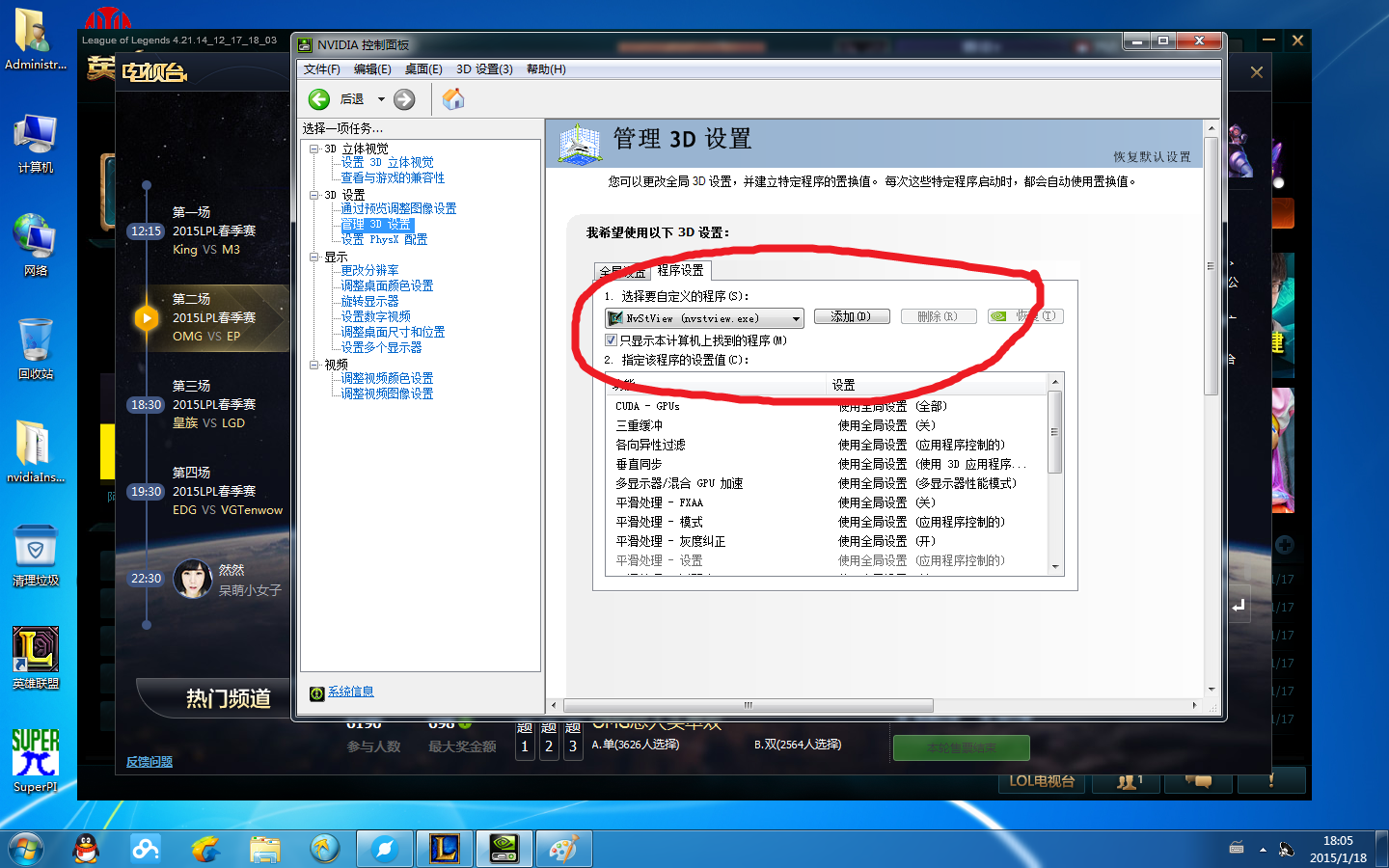Switch to the 全局设置 tab
Screen dimensions: 1389x868
point(623,272)
